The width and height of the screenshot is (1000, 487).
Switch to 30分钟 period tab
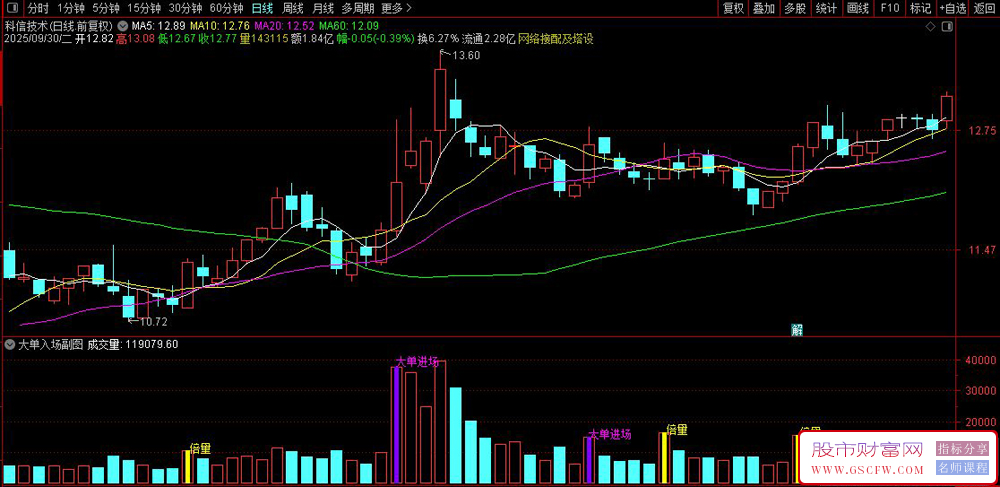pos(185,8)
